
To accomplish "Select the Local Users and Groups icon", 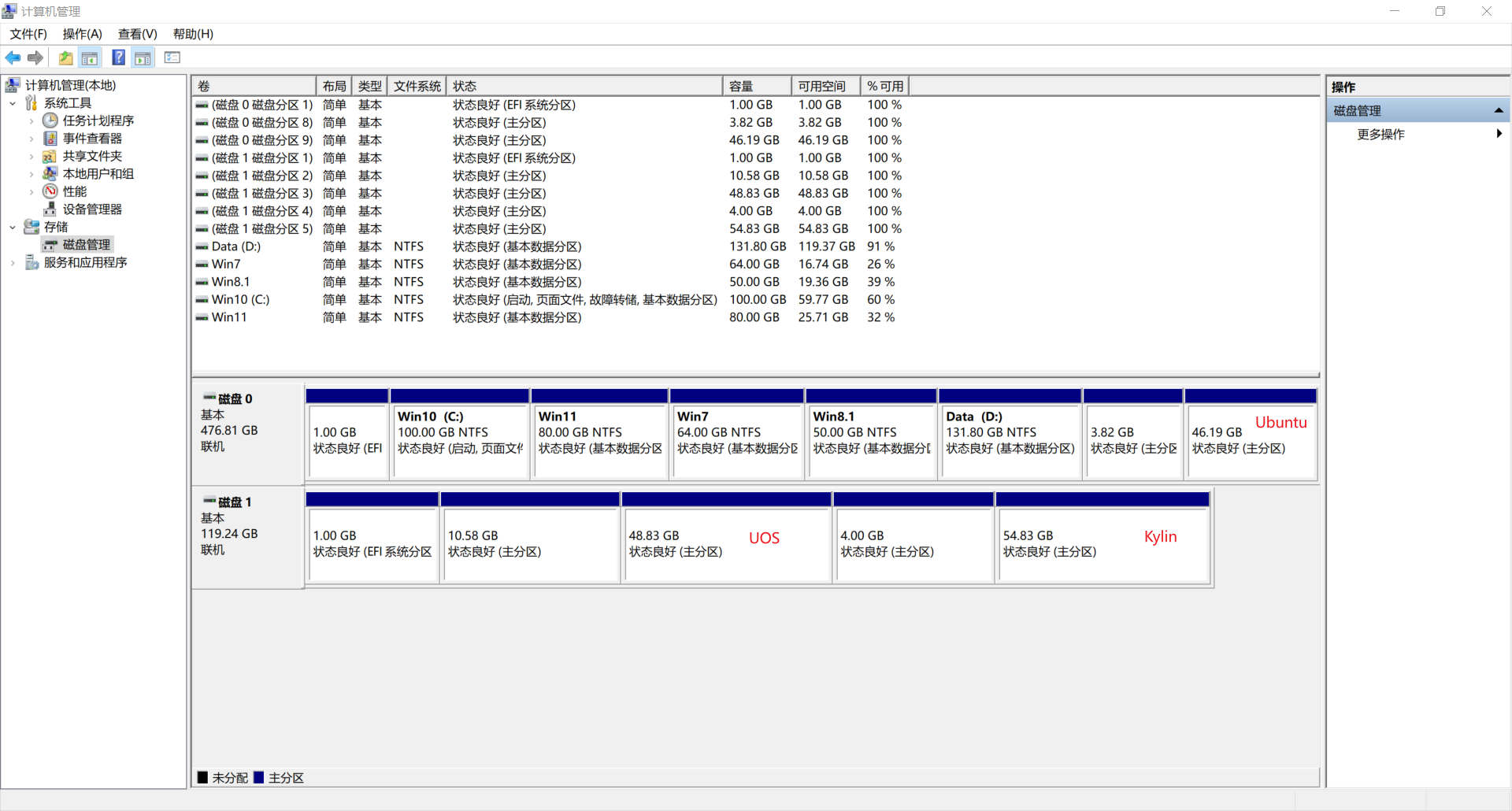I will coord(50,174).
